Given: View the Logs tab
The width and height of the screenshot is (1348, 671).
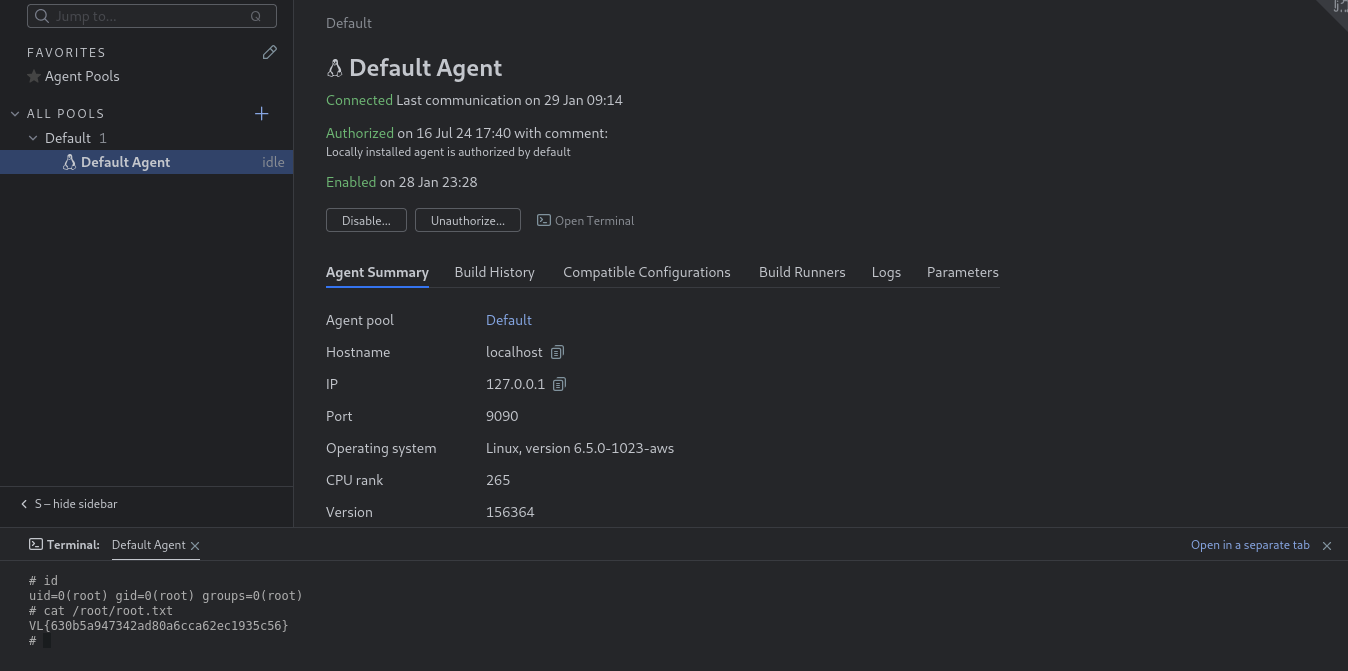Looking at the screenshot, I should (x=886, y=272).
